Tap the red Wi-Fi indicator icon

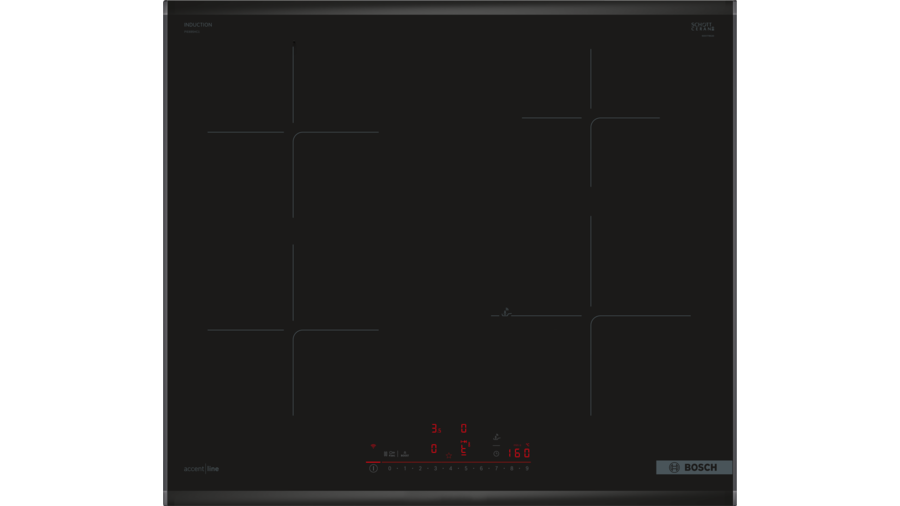373,446
